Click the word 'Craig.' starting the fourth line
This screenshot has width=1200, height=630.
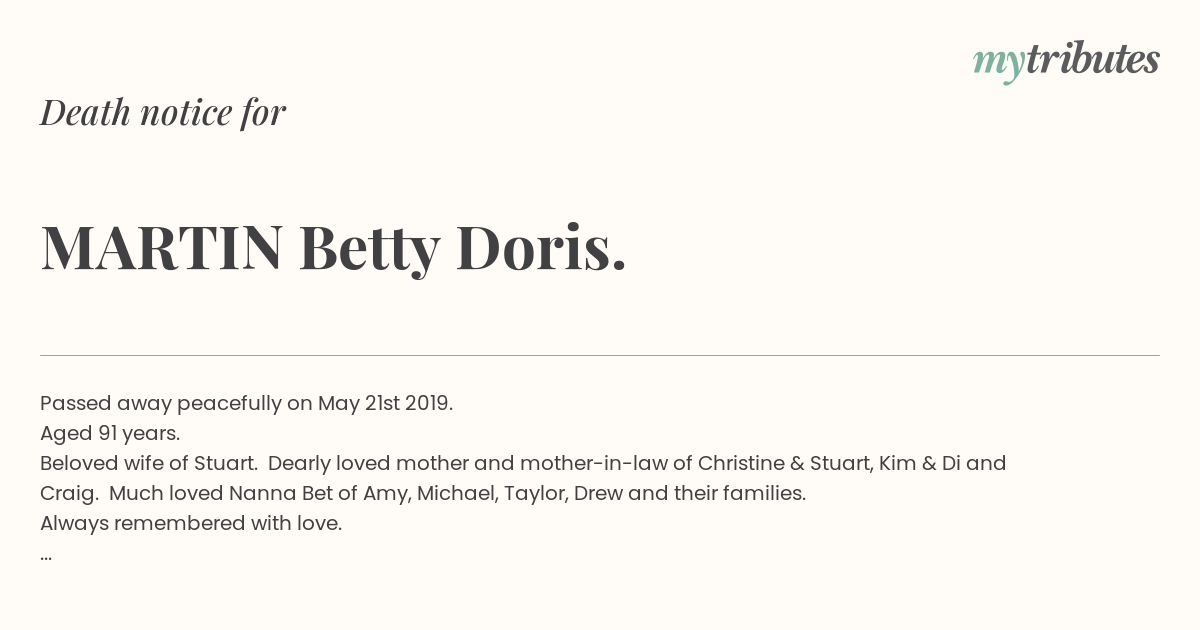tap(69, 494)
